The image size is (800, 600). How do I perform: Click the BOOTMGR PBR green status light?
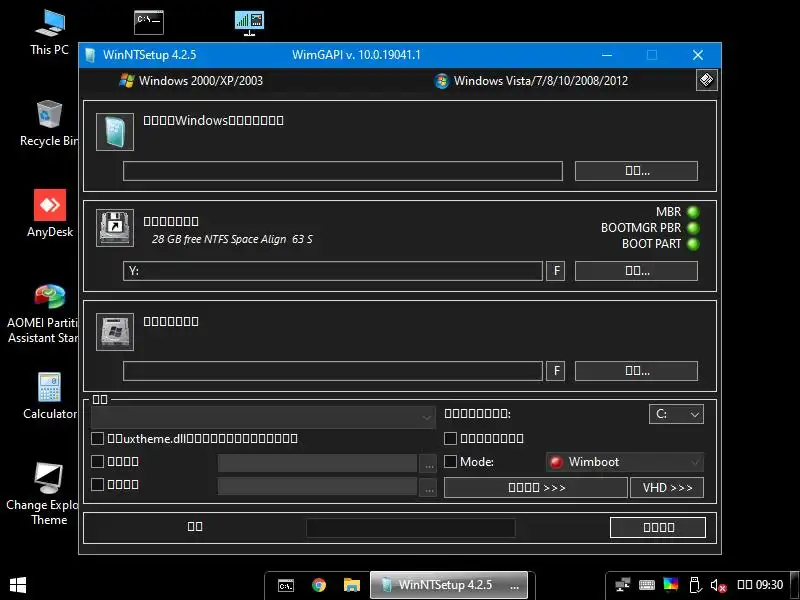point(693,228)
